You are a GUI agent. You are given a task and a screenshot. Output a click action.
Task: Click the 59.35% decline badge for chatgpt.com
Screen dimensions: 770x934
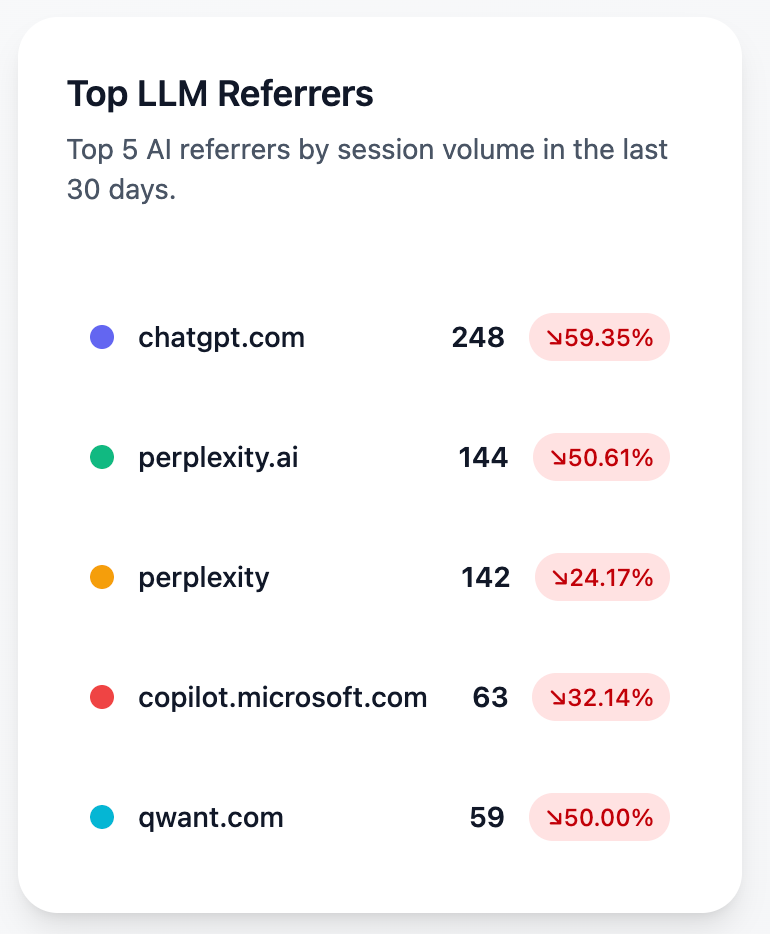[x=598, y=338]
